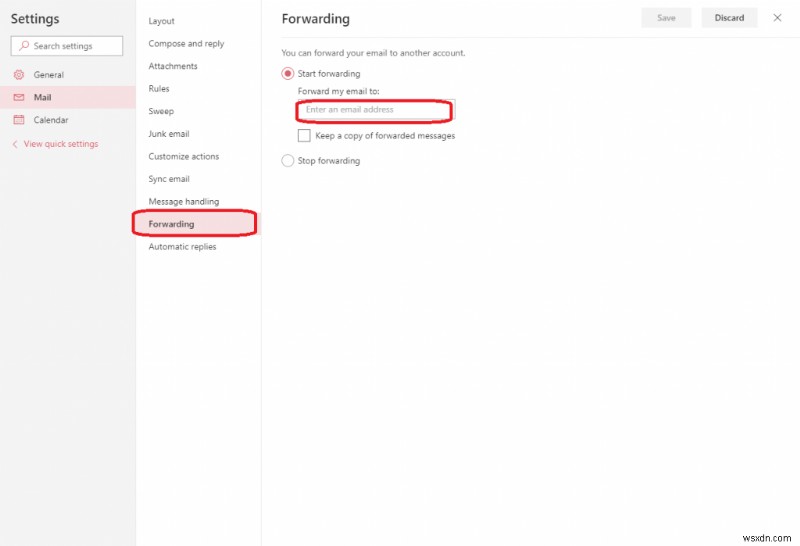Open Automatic replies settings

pyautogui.click(x=182, y=246)
